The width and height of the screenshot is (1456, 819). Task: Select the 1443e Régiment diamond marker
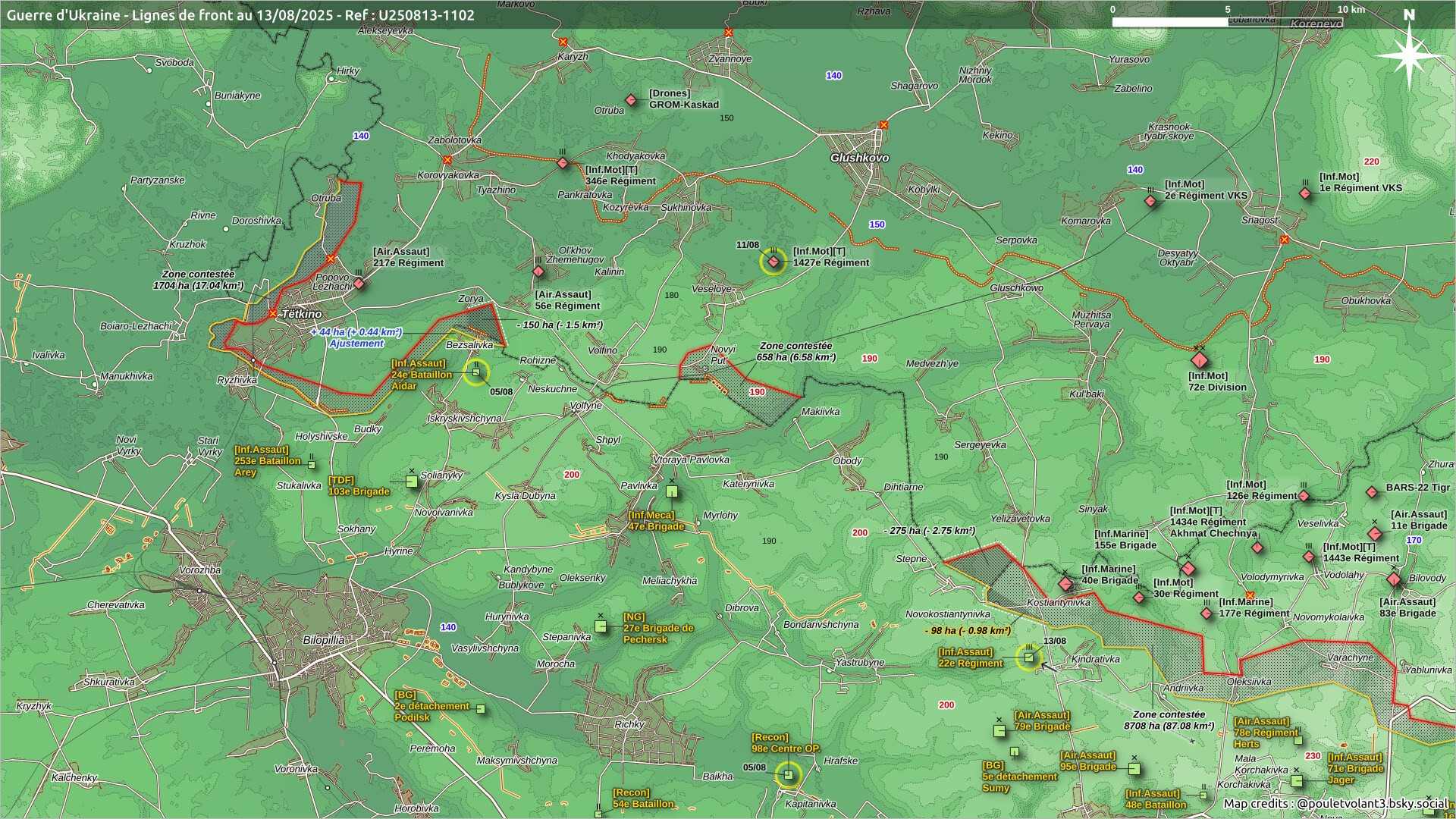point(1309,557)
